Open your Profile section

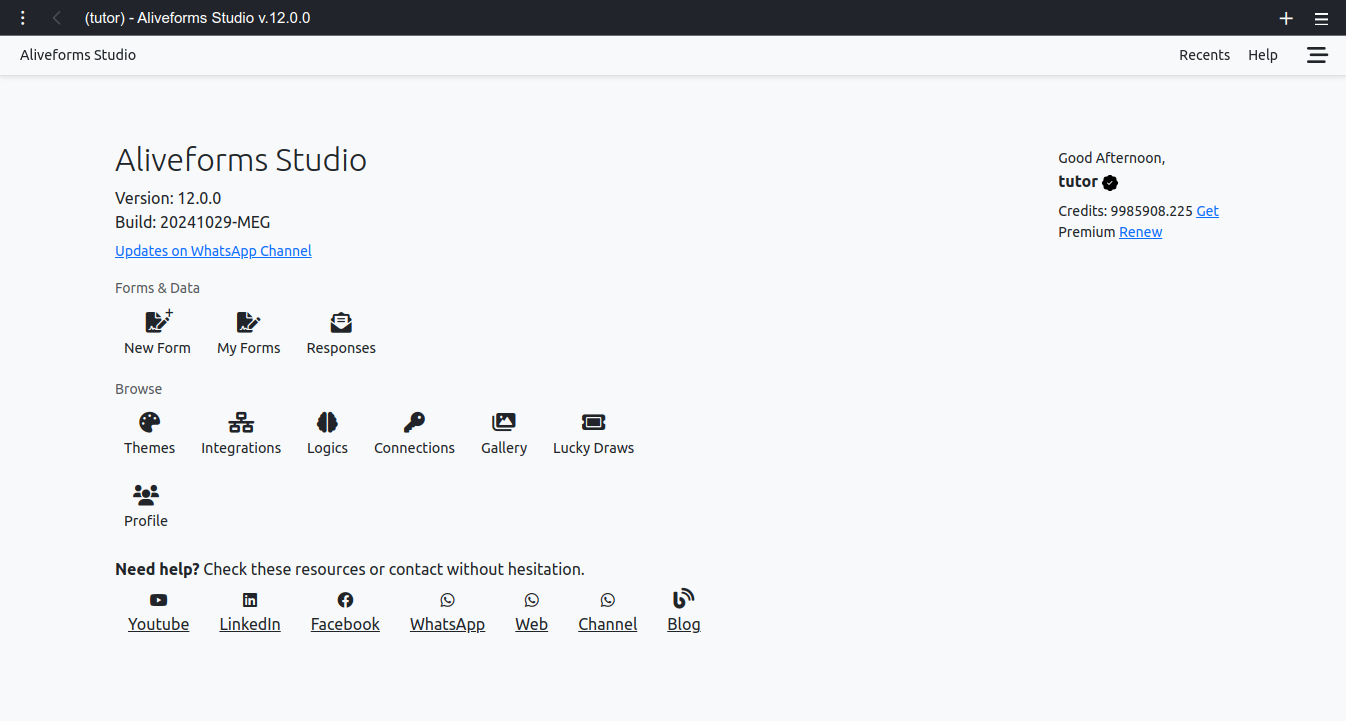click(145, 504)
